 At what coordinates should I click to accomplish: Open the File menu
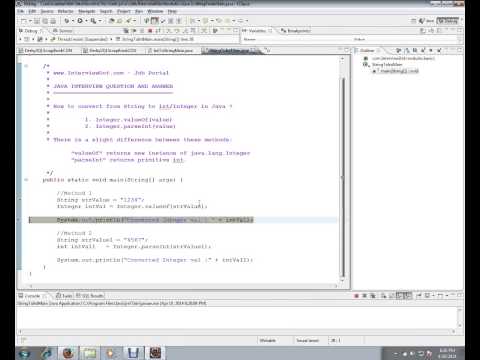[21, 11]
